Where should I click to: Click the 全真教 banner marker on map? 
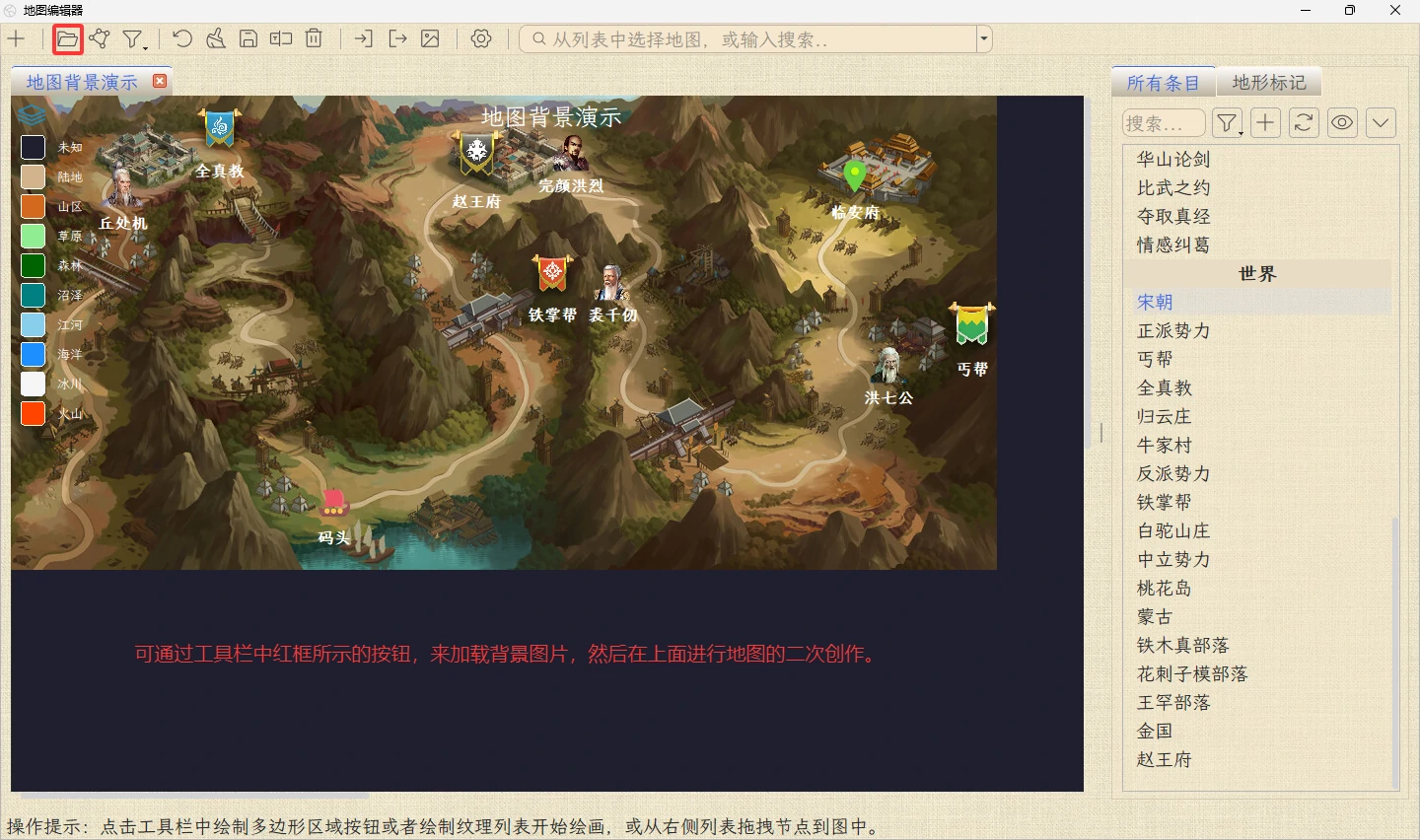point(219,129)
